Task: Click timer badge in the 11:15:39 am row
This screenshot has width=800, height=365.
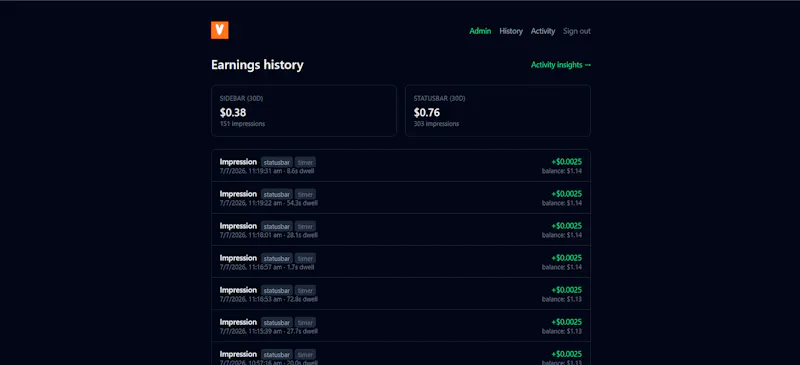Action: point(305,323)
